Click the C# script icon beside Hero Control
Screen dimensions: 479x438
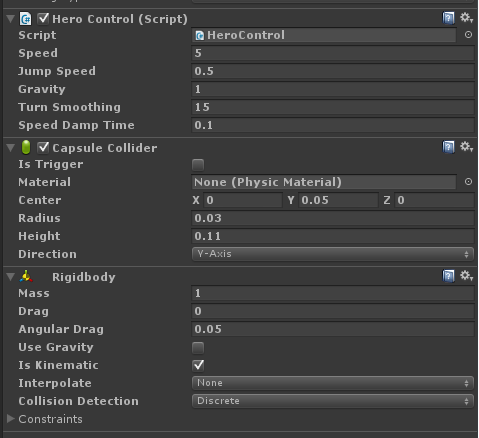coord(26,19)
